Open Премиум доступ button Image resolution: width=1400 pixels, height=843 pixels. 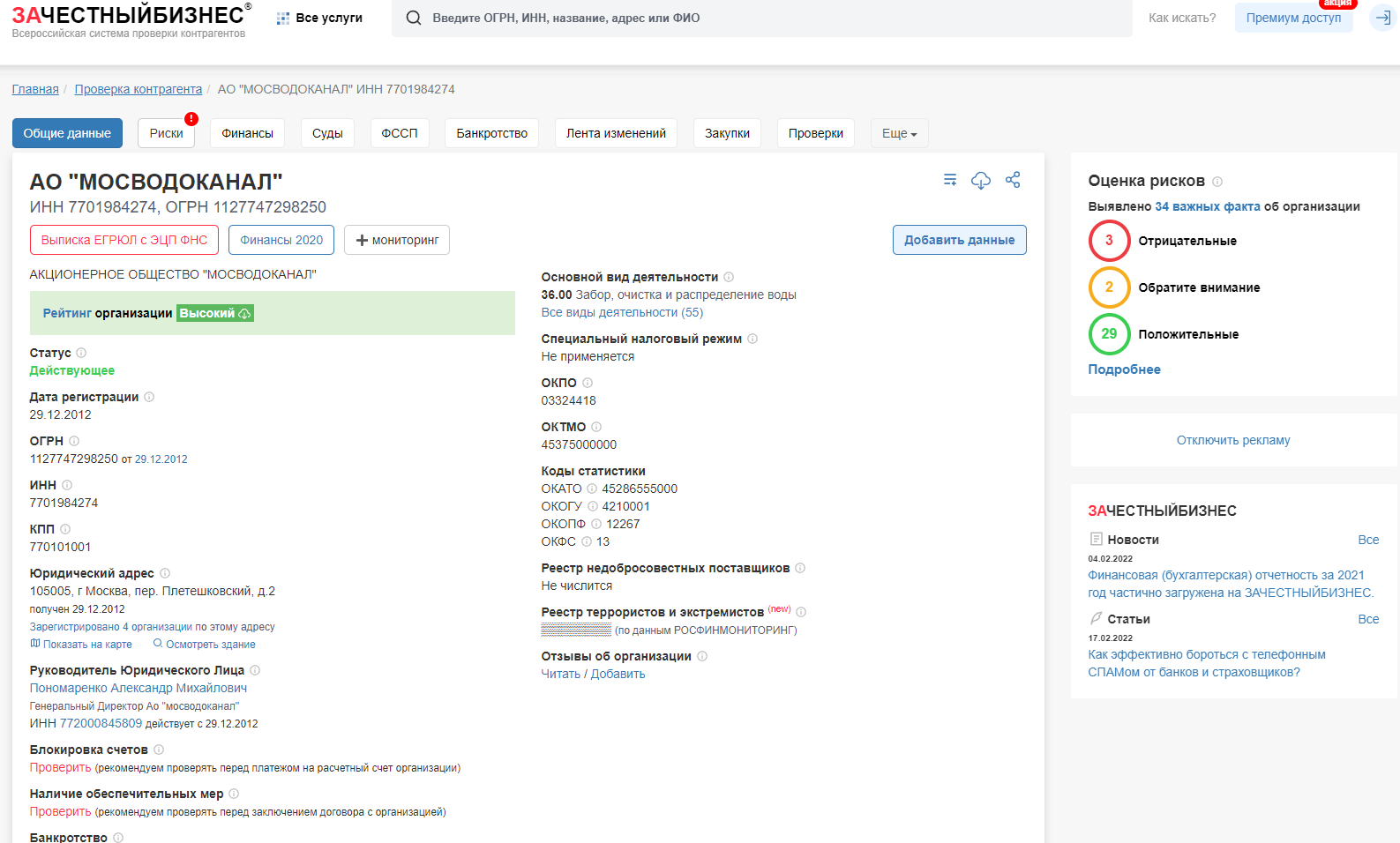click(x=1293, y=18)
